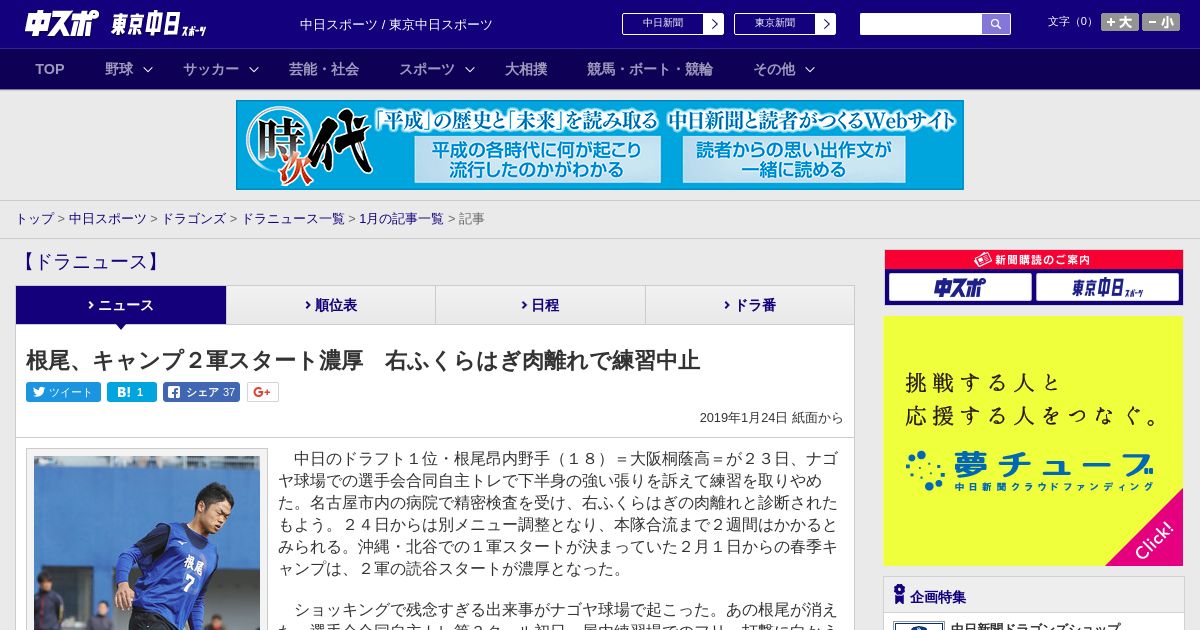Click the article headline 根尾、キャンプ２軍スタート濃厚
Viewport: 1200px width, 630px height.
point(363,360)
